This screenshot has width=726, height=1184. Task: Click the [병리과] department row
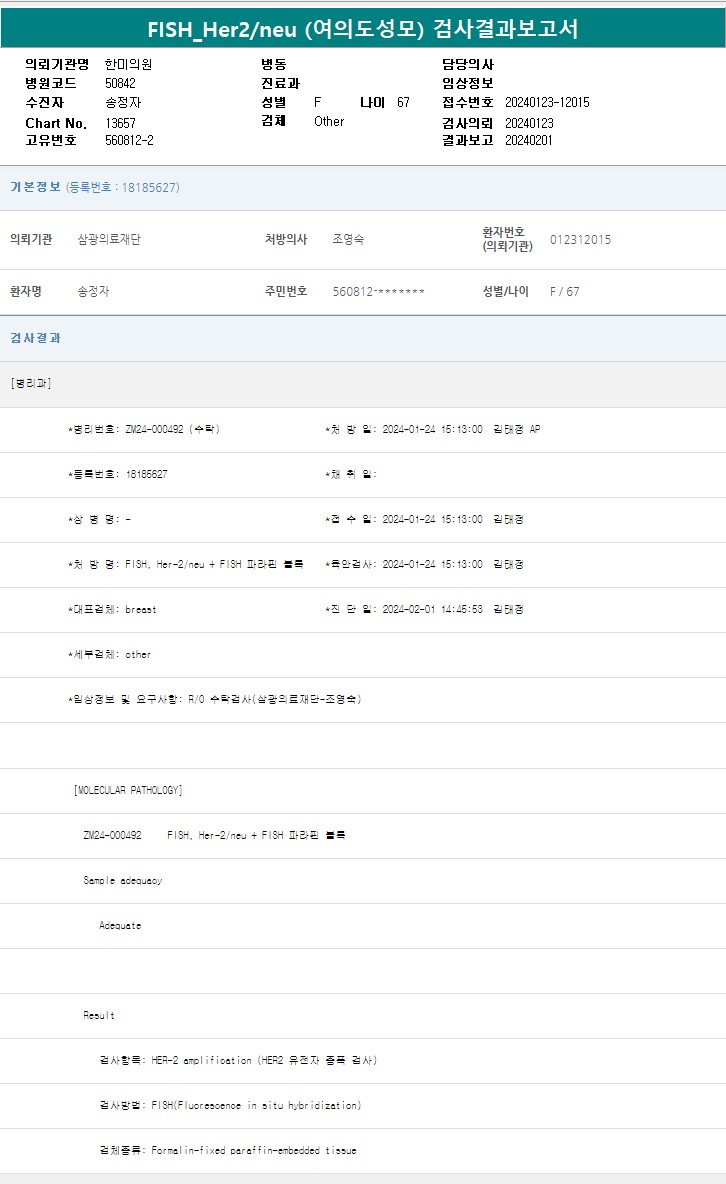(x=31, y=384)
